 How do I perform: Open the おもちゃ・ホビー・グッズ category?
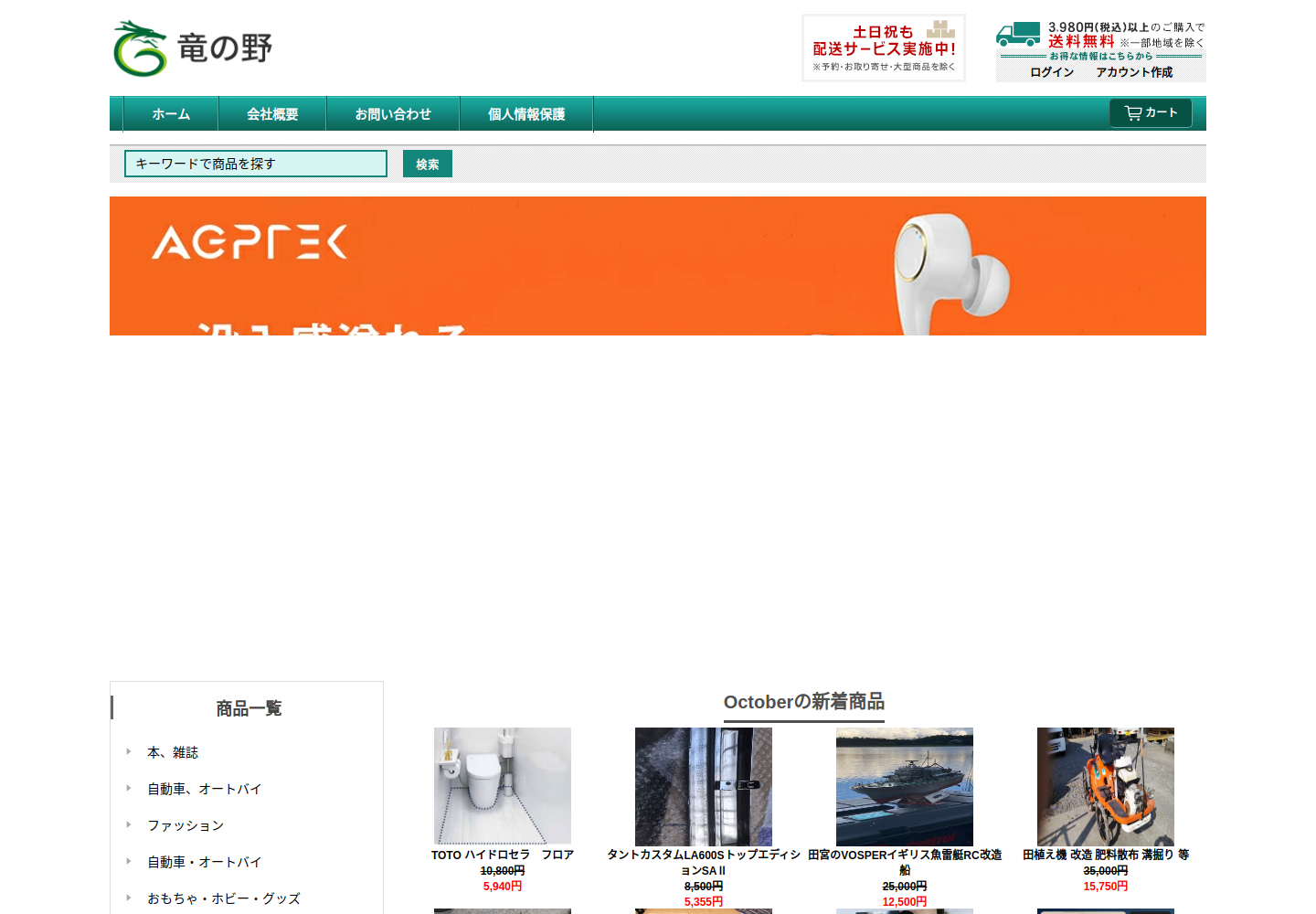224,898
